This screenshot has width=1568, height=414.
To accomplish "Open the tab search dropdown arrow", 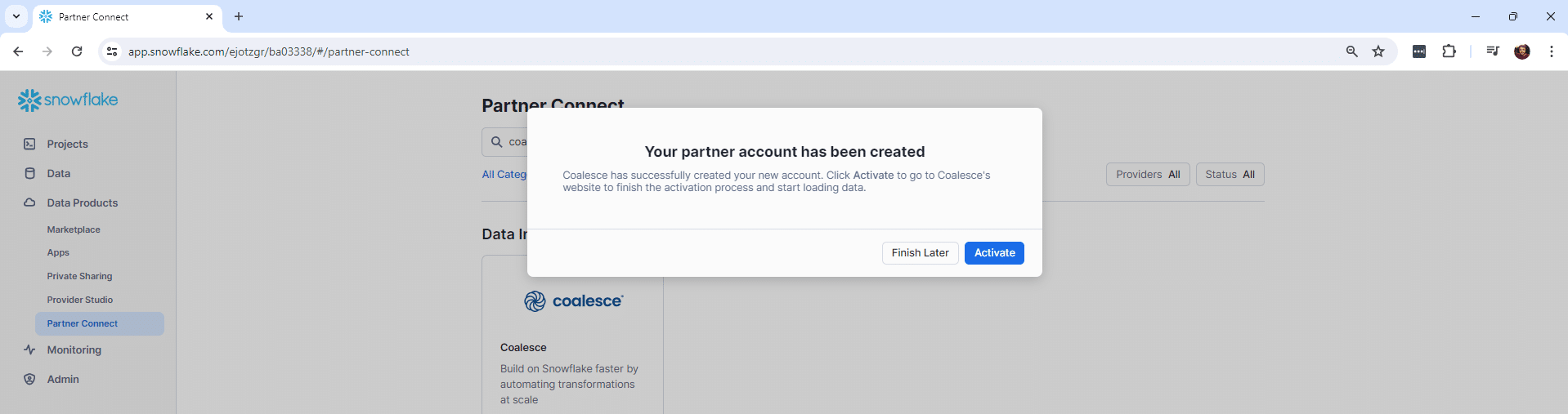I will (16, 16).
